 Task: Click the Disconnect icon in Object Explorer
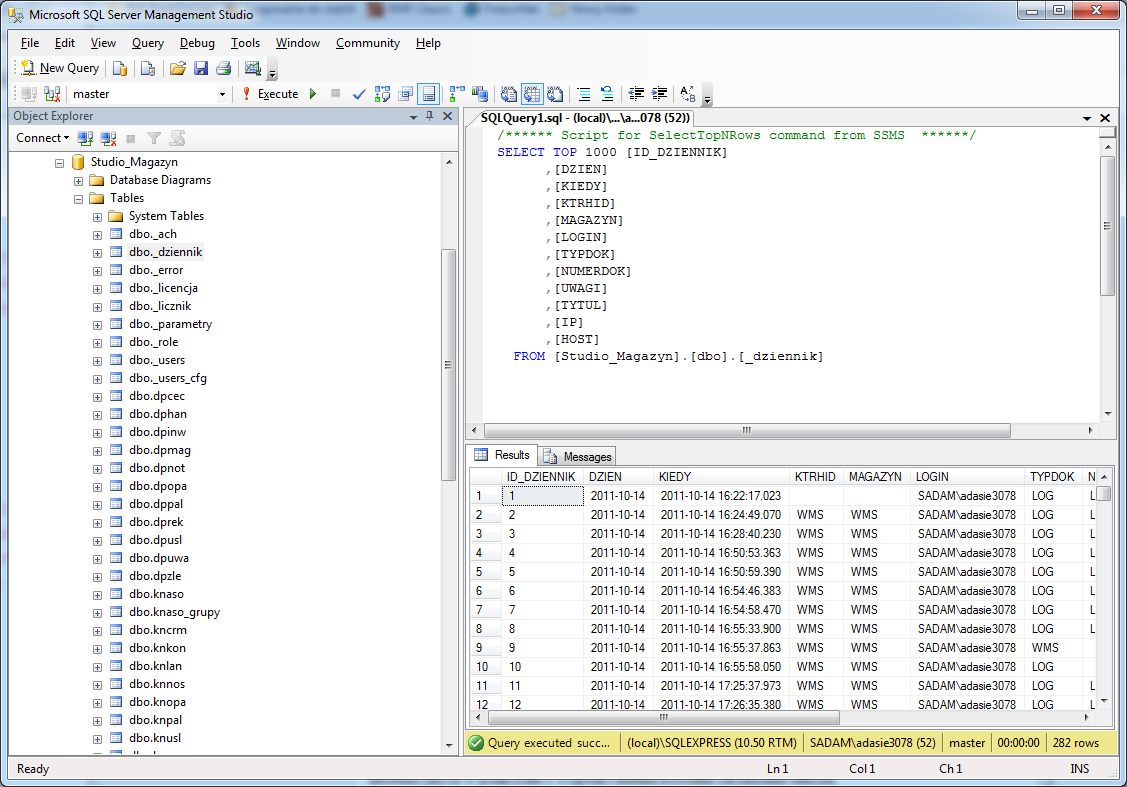coord(108,138)
